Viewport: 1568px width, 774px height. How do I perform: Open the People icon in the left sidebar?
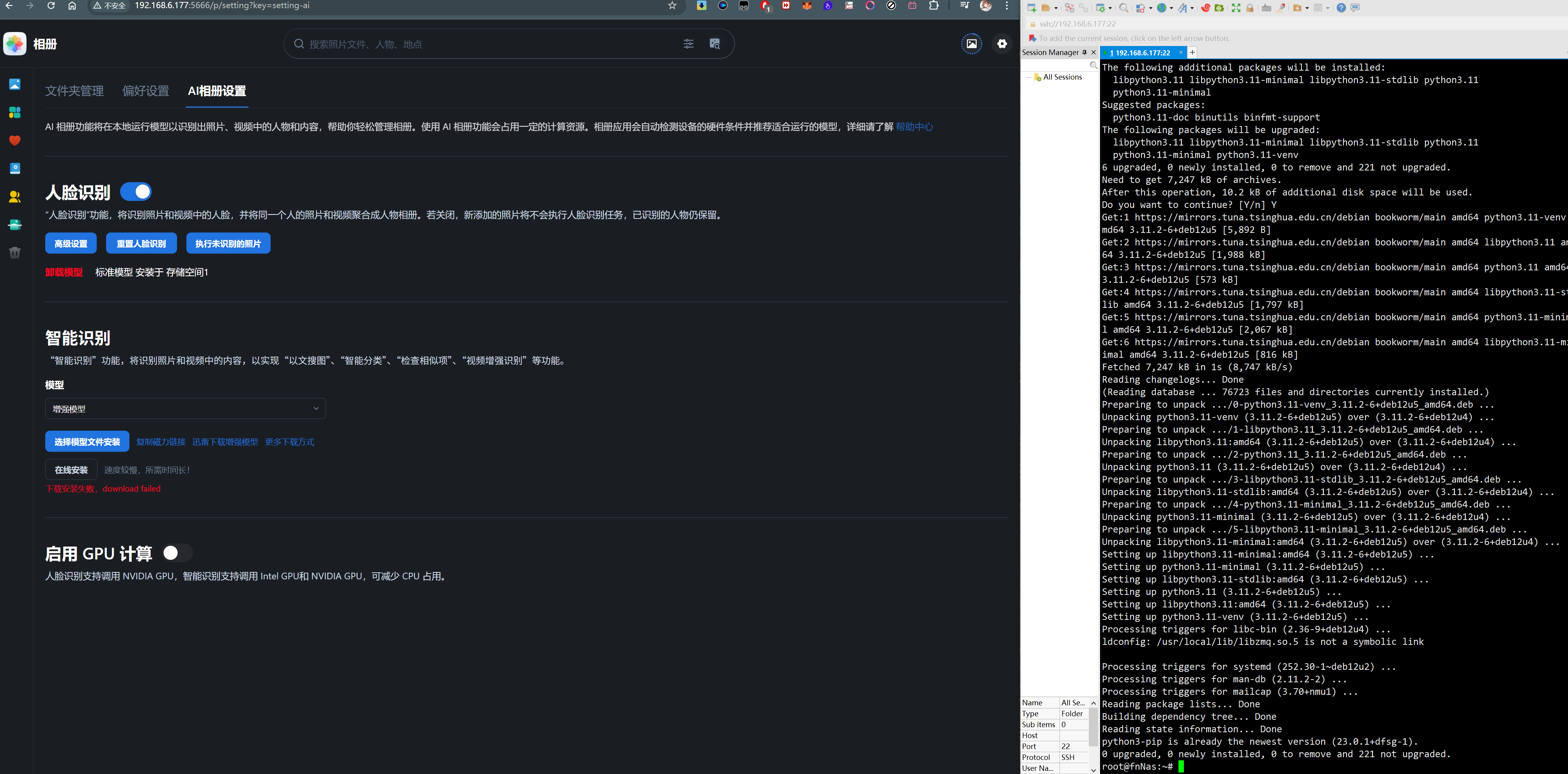pyautogui.click(x=15, y=197)
